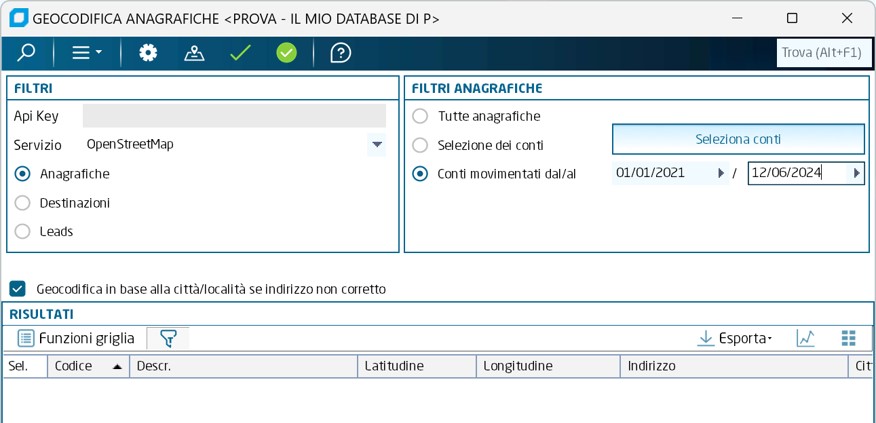The image size is (876, 423).
Task: Select the Tutte anagrafiche option
Action: click(420, 116)
